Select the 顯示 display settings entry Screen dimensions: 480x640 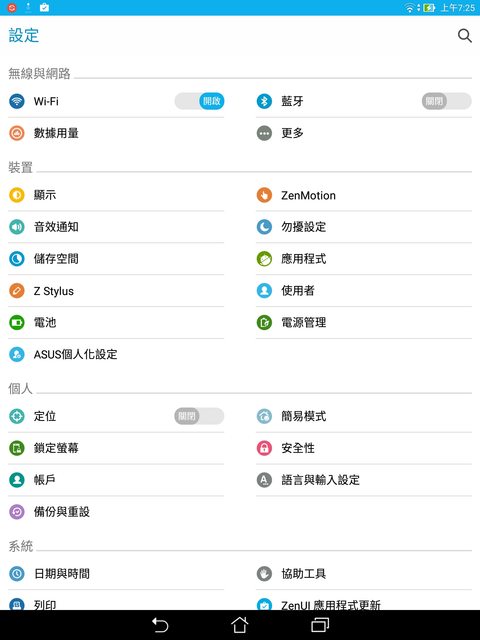[116, 195]
